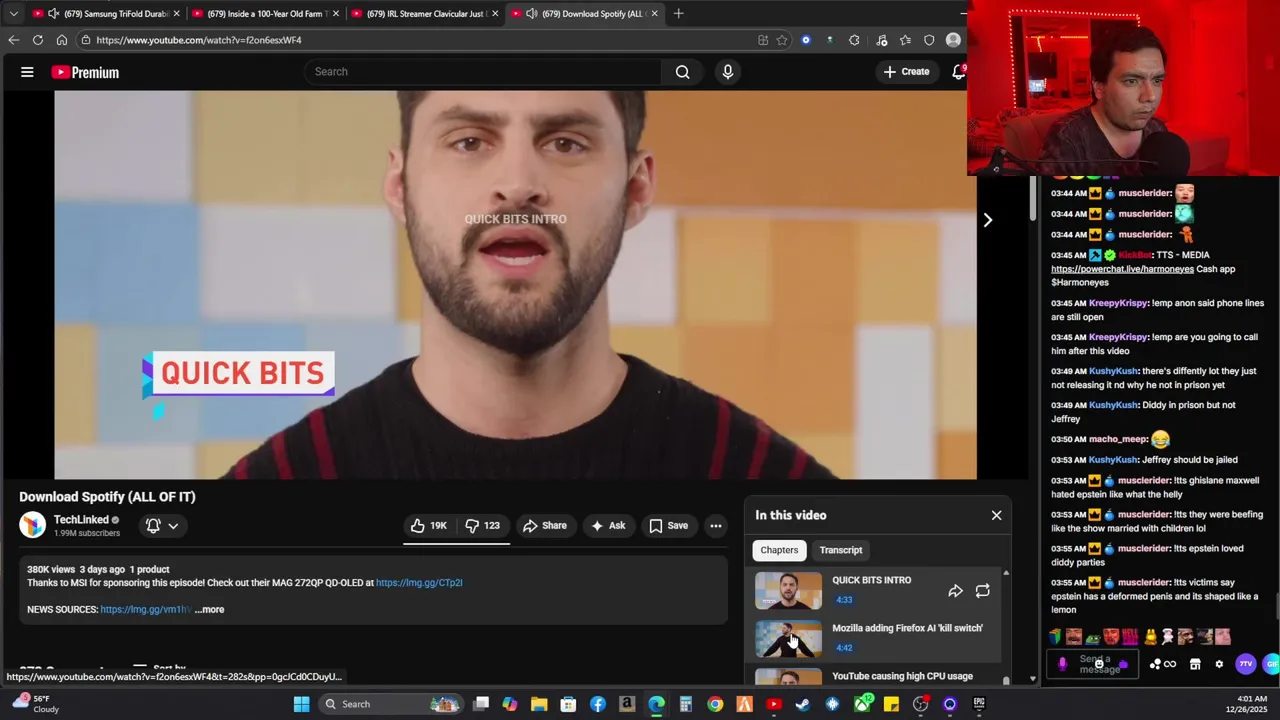The image size is (1280, 720).
Task: Open the 7TV emote button
Action: coord(1245,664)
